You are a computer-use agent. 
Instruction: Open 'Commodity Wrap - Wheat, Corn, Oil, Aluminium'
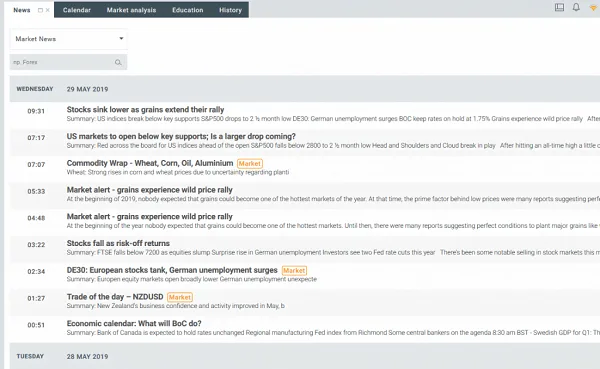click(x=150, y=163)
